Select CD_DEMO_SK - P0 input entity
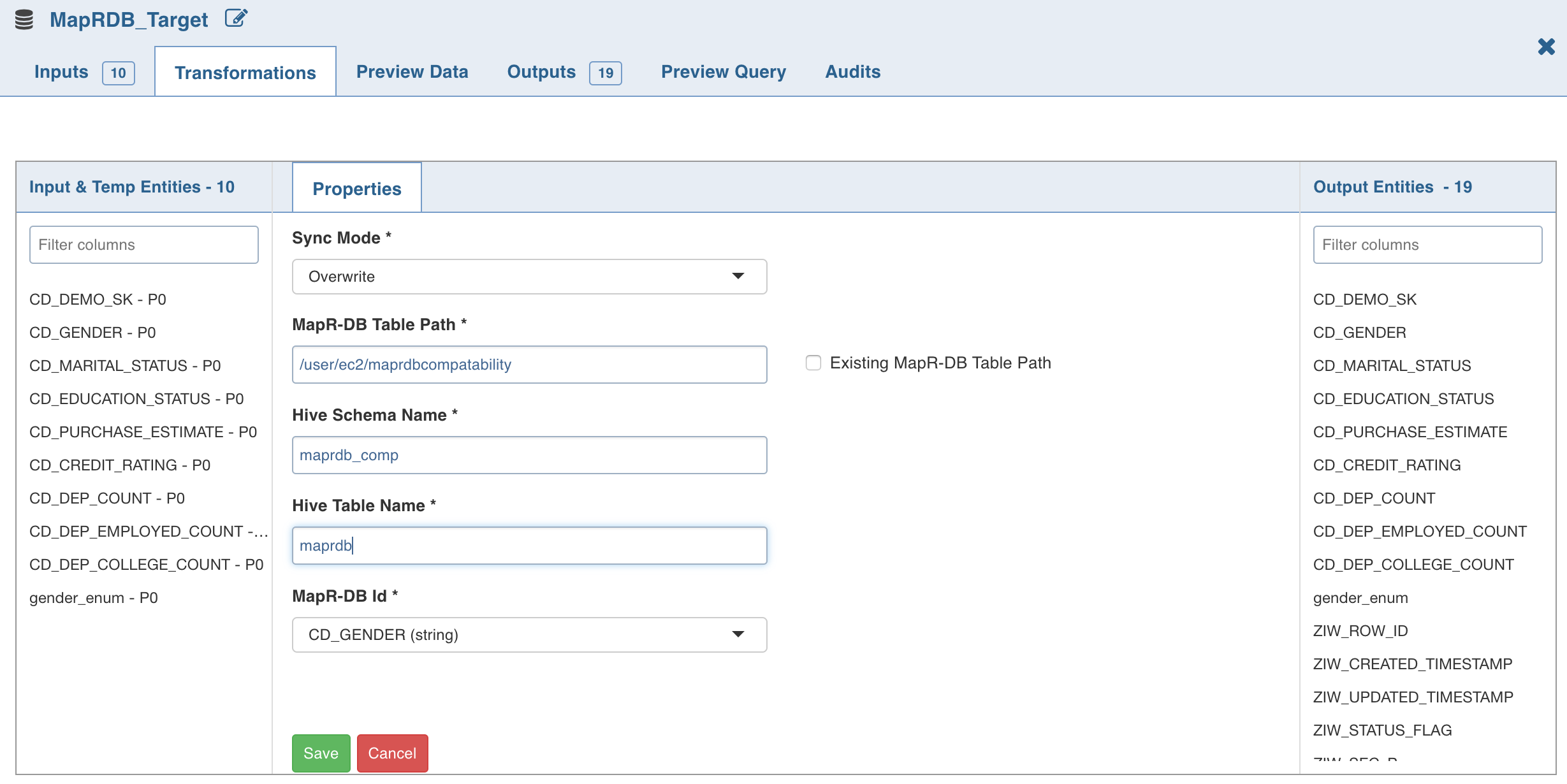 98,300
